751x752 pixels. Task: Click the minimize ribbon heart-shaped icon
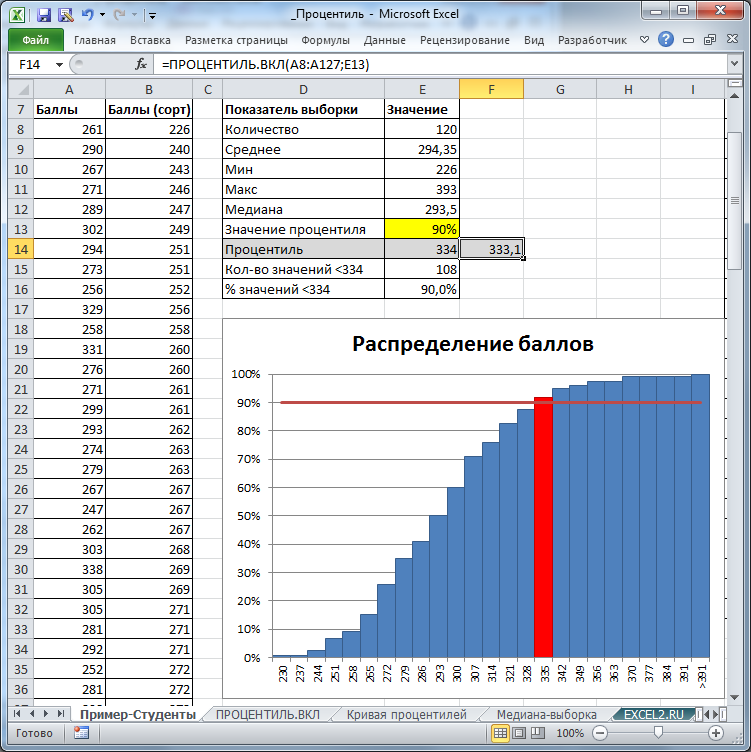point(645,39)
